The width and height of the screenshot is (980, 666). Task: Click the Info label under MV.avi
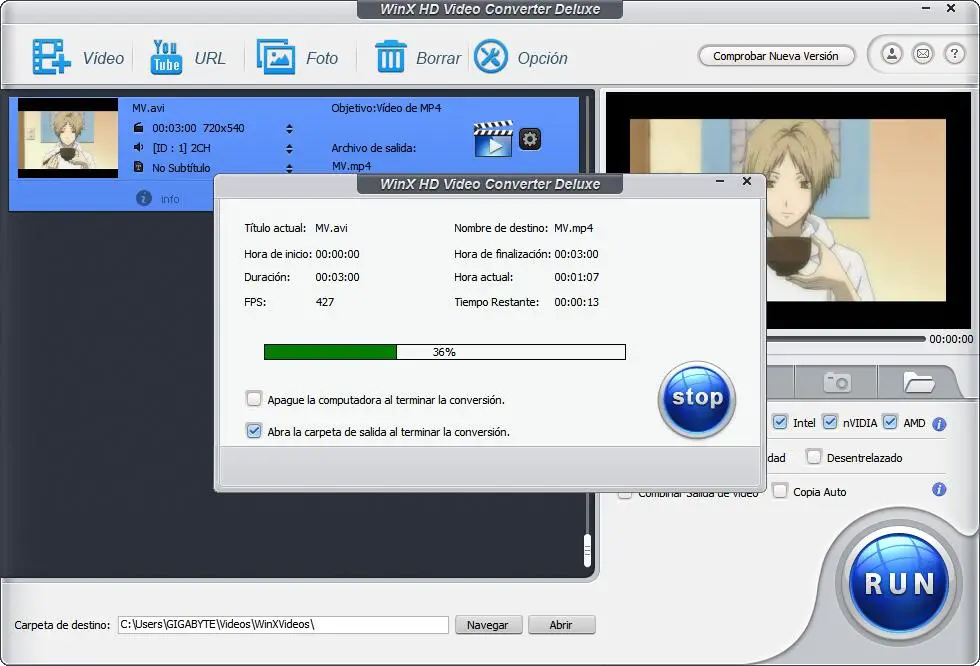170,199
